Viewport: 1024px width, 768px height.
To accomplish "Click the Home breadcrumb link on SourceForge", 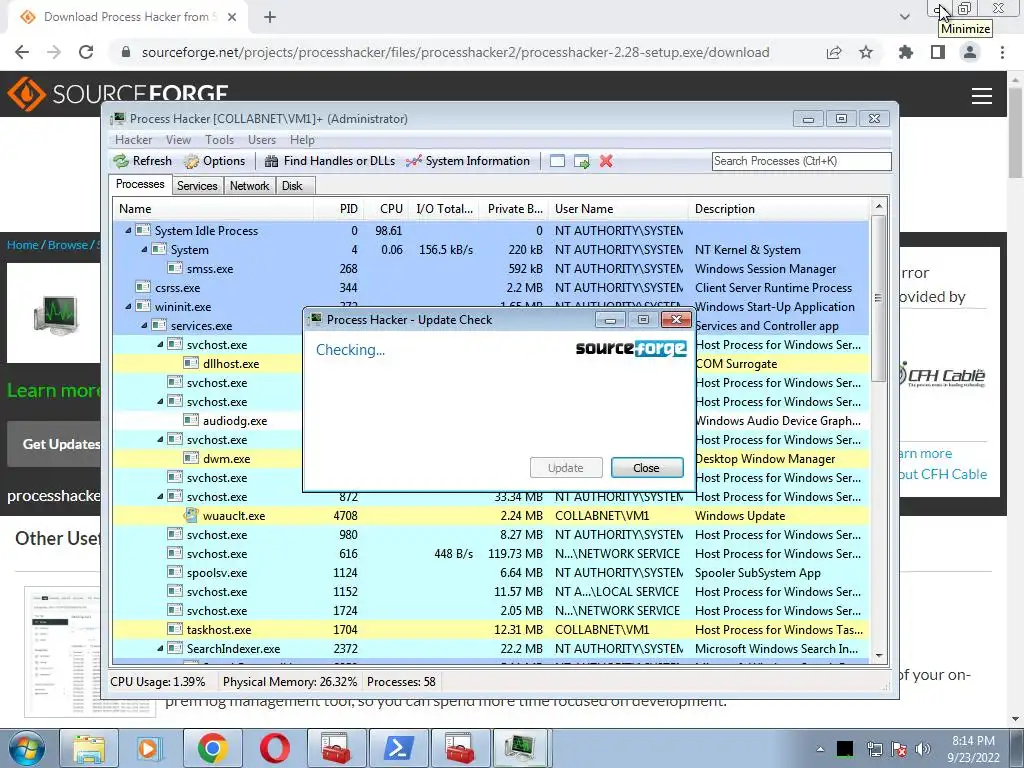I will point(23,245).
